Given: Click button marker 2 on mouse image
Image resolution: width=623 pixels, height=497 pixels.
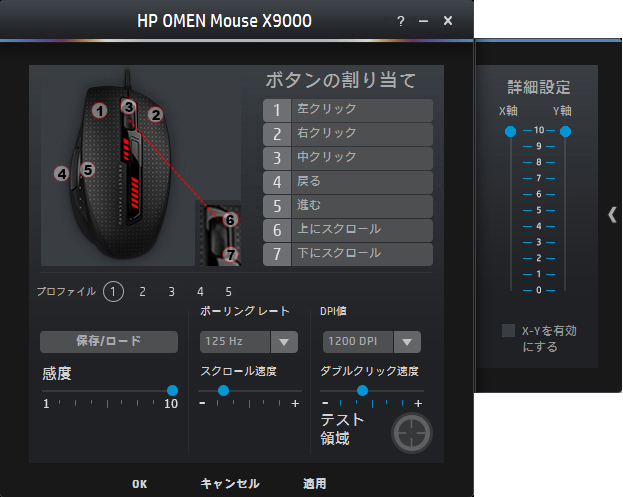Looking at the screenshot, I should click(156, 115).
